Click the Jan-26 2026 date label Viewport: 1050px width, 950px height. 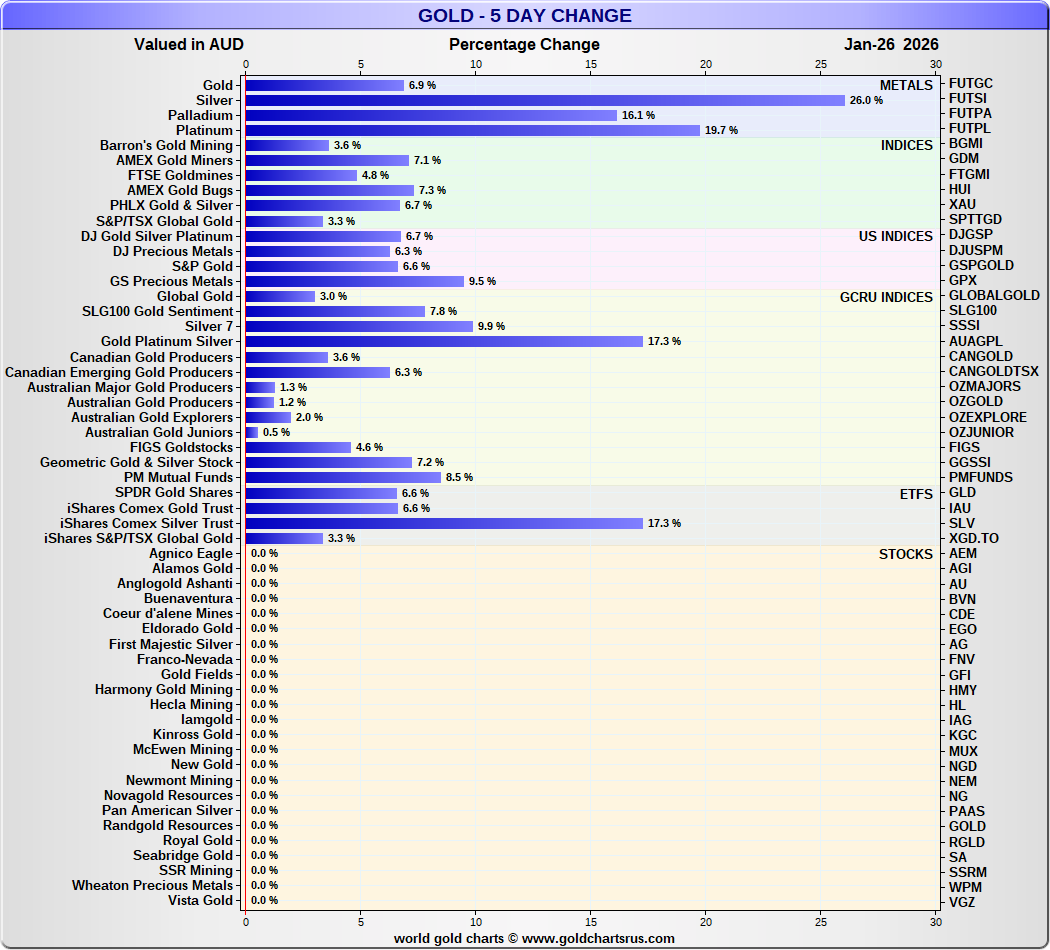pos(891,44)
